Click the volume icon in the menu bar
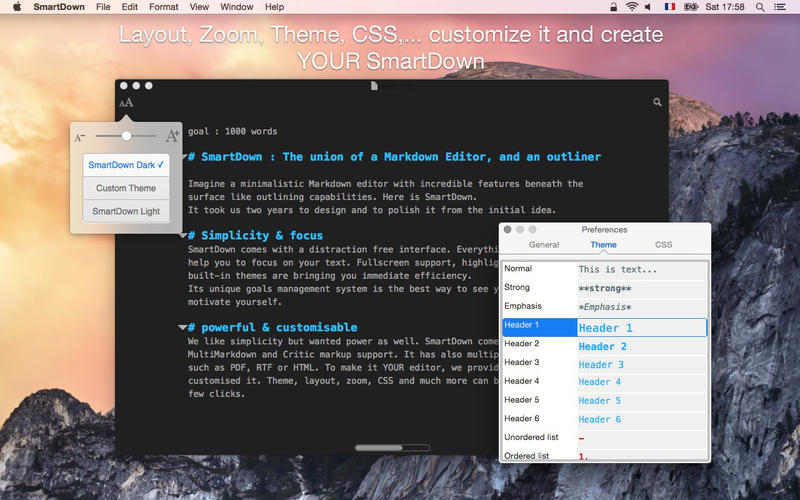800x500 pixels. (650, 7)
